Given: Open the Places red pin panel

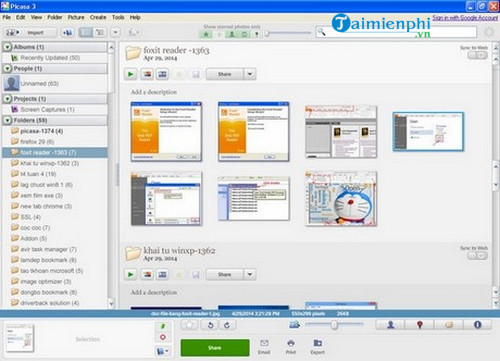Looking at the screenshot, I should (420, 324).
